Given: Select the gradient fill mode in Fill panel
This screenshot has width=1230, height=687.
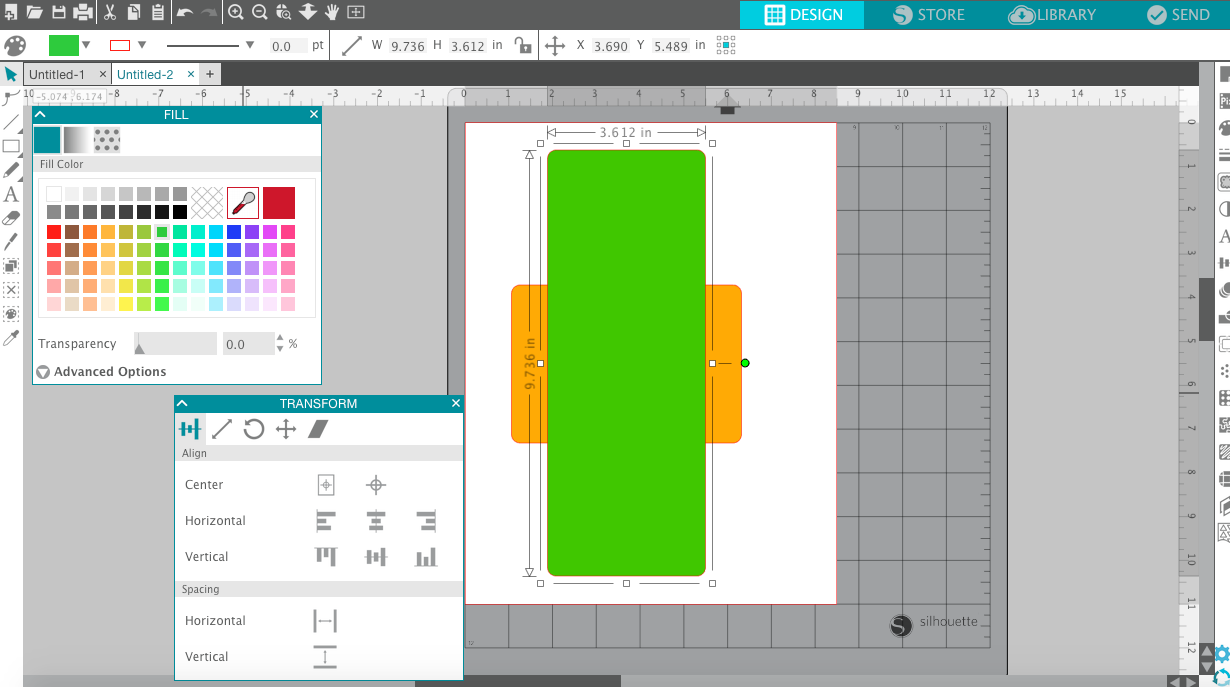Looking at the screenshot, I should (76, 139).
